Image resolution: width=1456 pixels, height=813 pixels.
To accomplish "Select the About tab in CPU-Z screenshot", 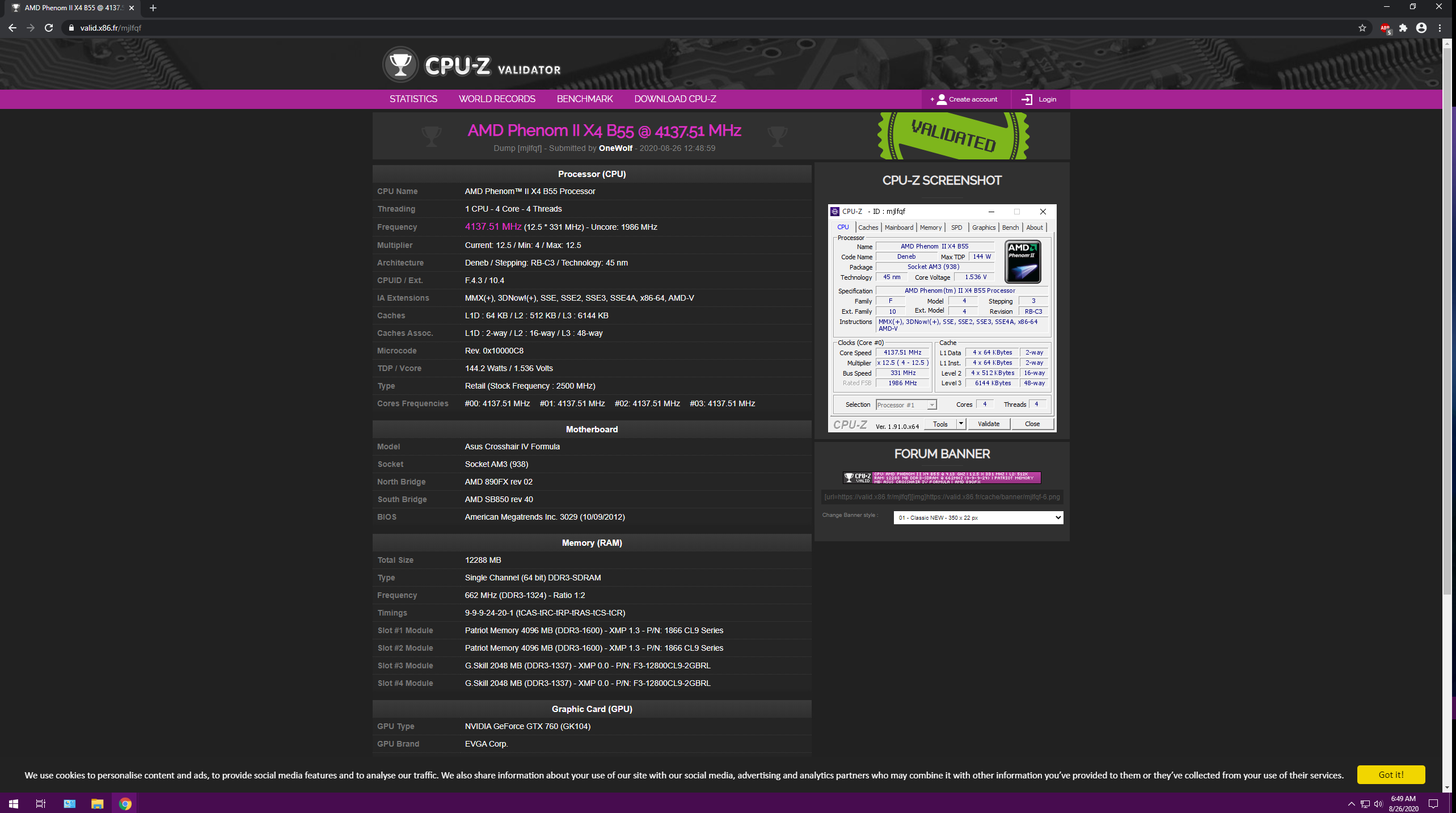I will [x=1034, y=228].
